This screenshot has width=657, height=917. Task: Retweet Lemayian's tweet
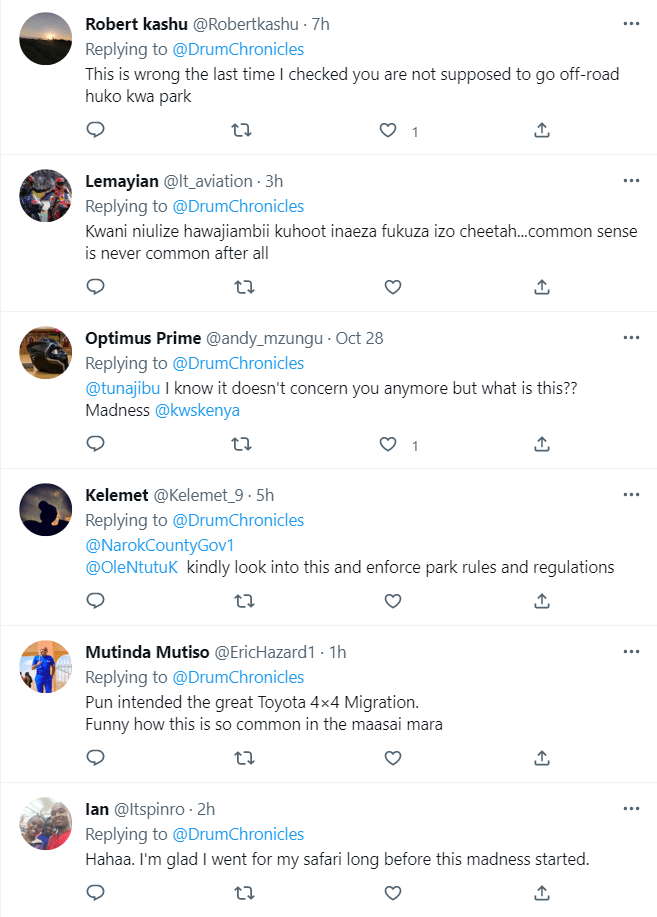242,287
